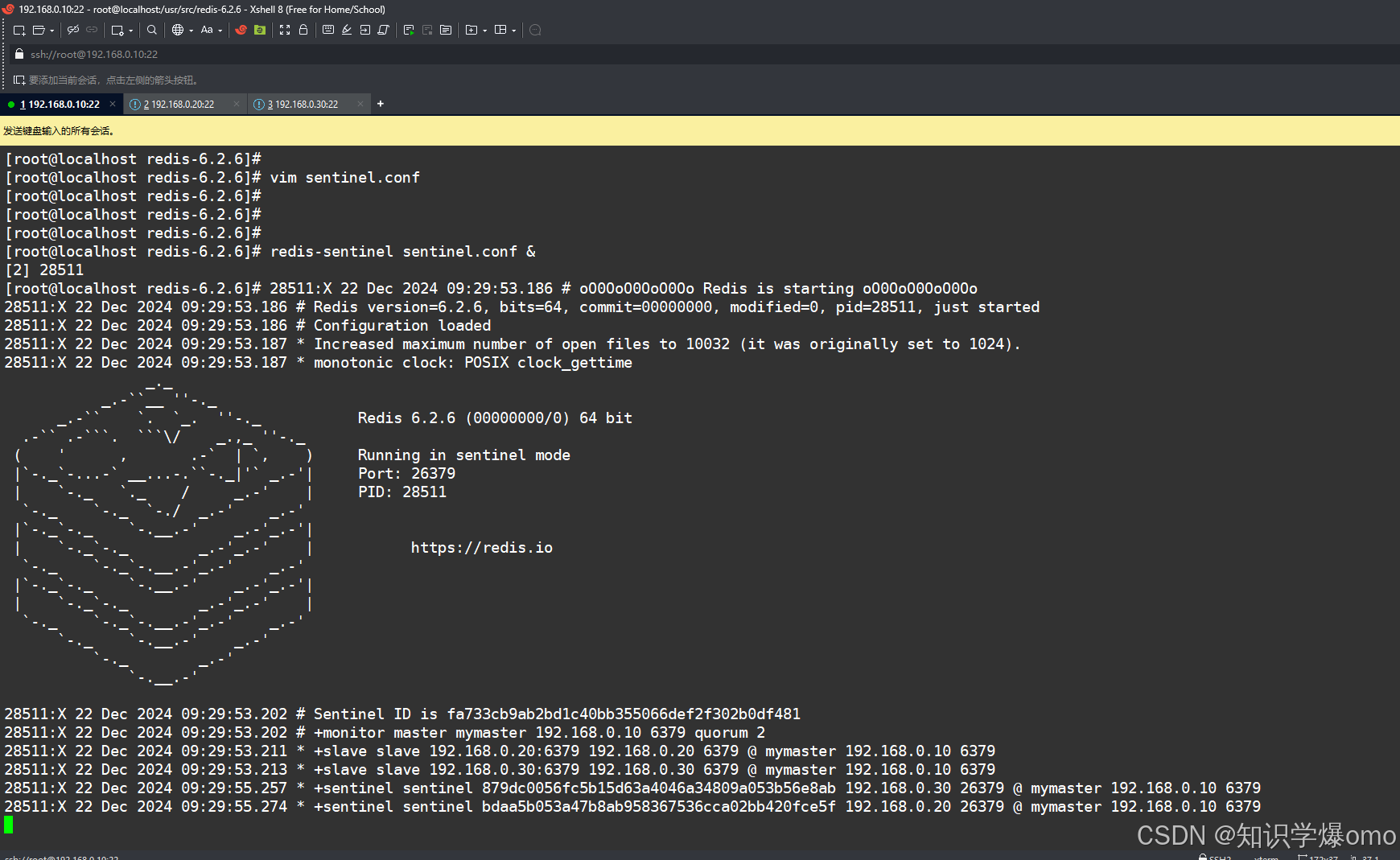
Task: Click the yellow send-keyboard-input notice bar
Action: click(x=700, y=130)
